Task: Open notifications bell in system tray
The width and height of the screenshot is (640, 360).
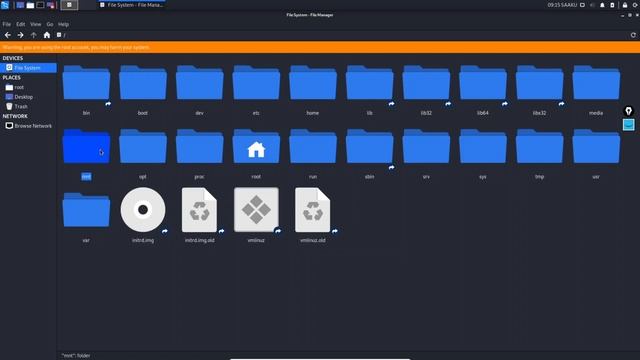Action: pos(602,5)
